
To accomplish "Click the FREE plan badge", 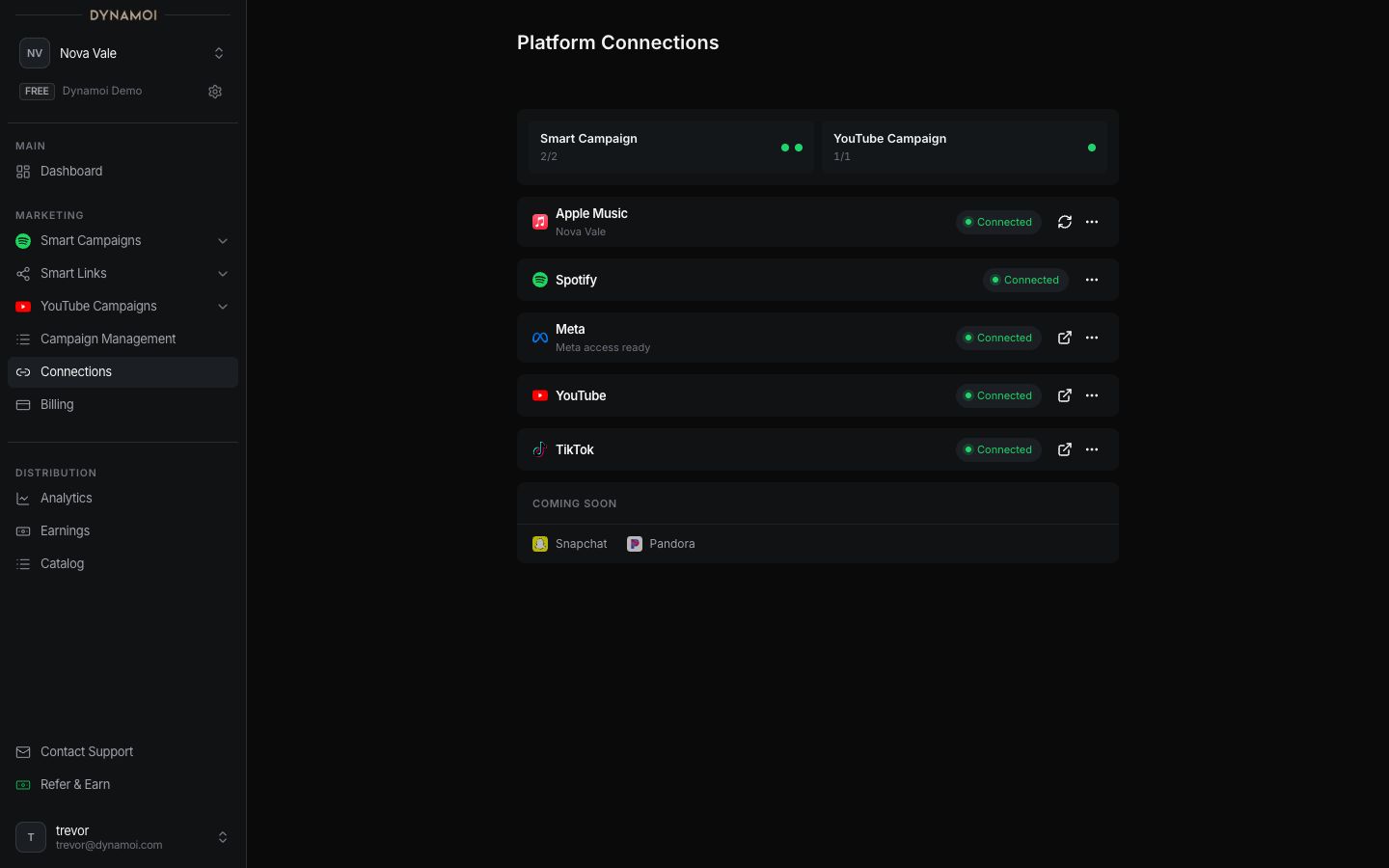I will [37, 92].
